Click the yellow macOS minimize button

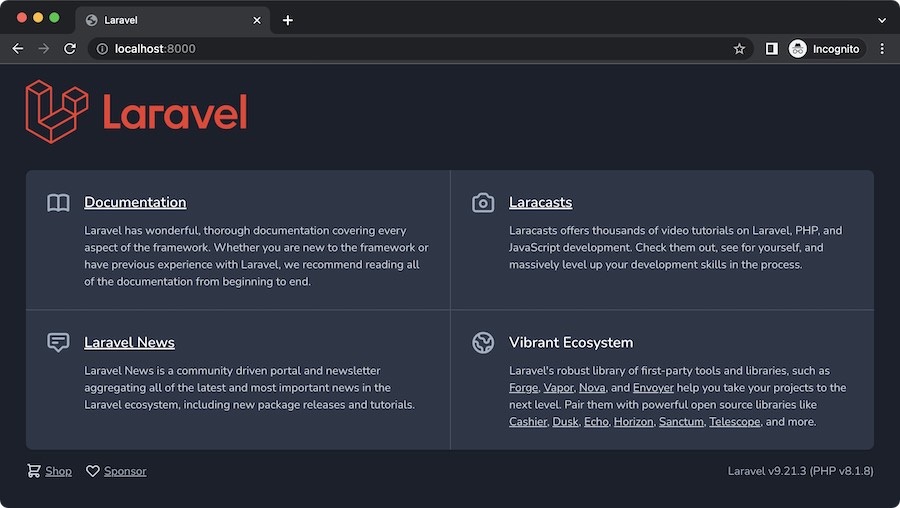pos(38,18)
